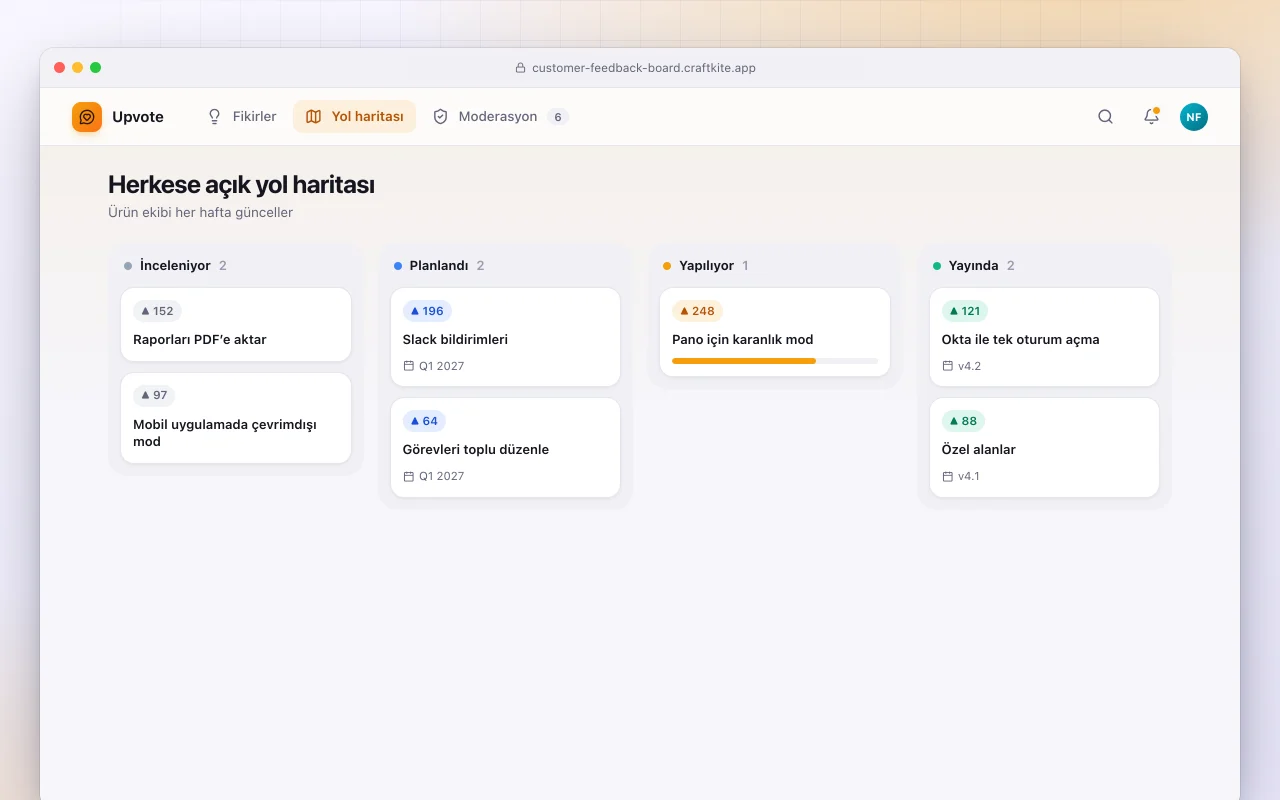Click the v4.2 version label
The image size is (1280, 800).
click(x=969, y=366)
